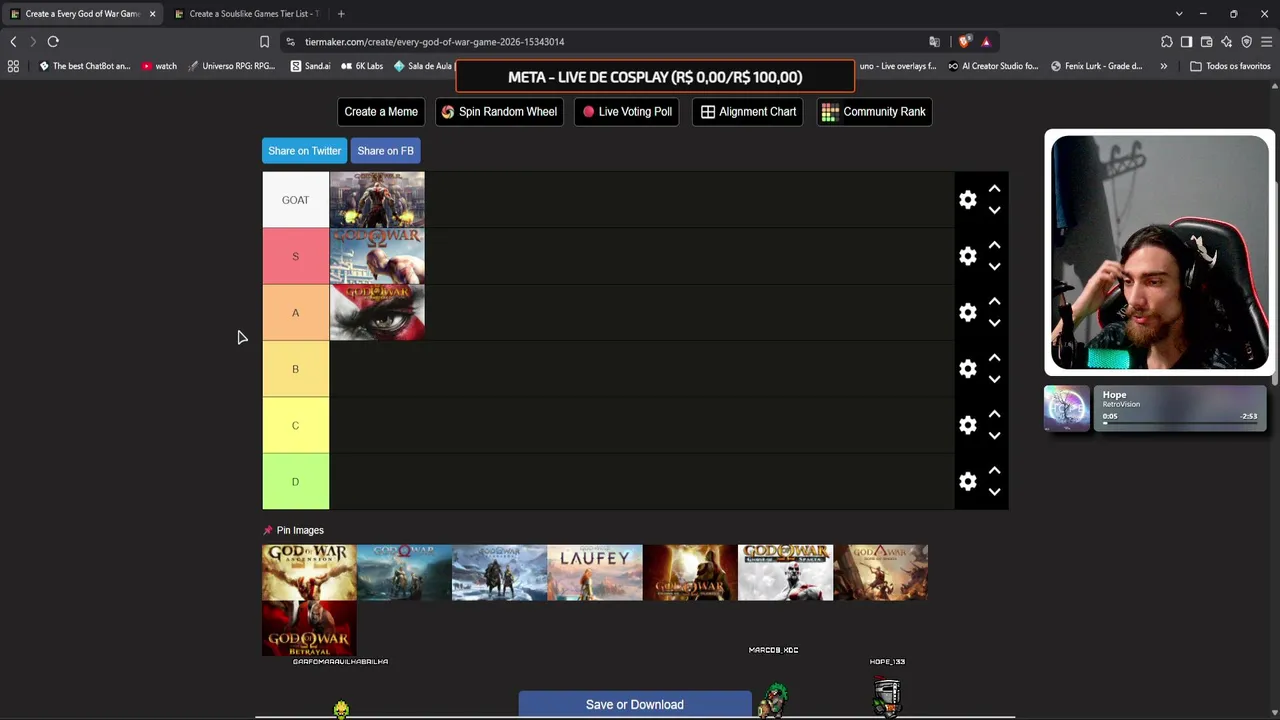Click the browser back arrow
This screenshot has width=1280, height=720.
pyautogui.click(x=13, y=42)
